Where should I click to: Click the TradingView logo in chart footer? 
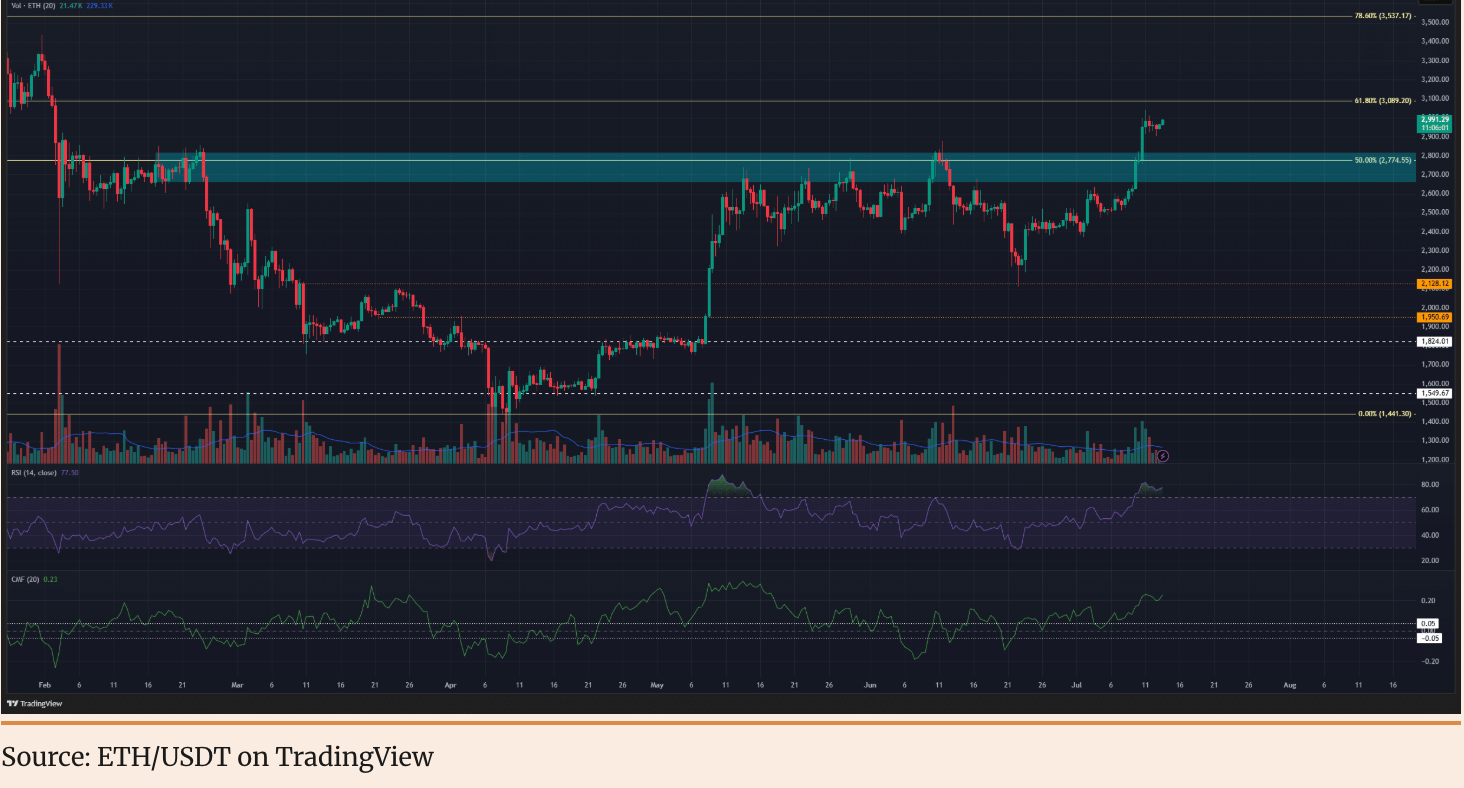[34, 703]
